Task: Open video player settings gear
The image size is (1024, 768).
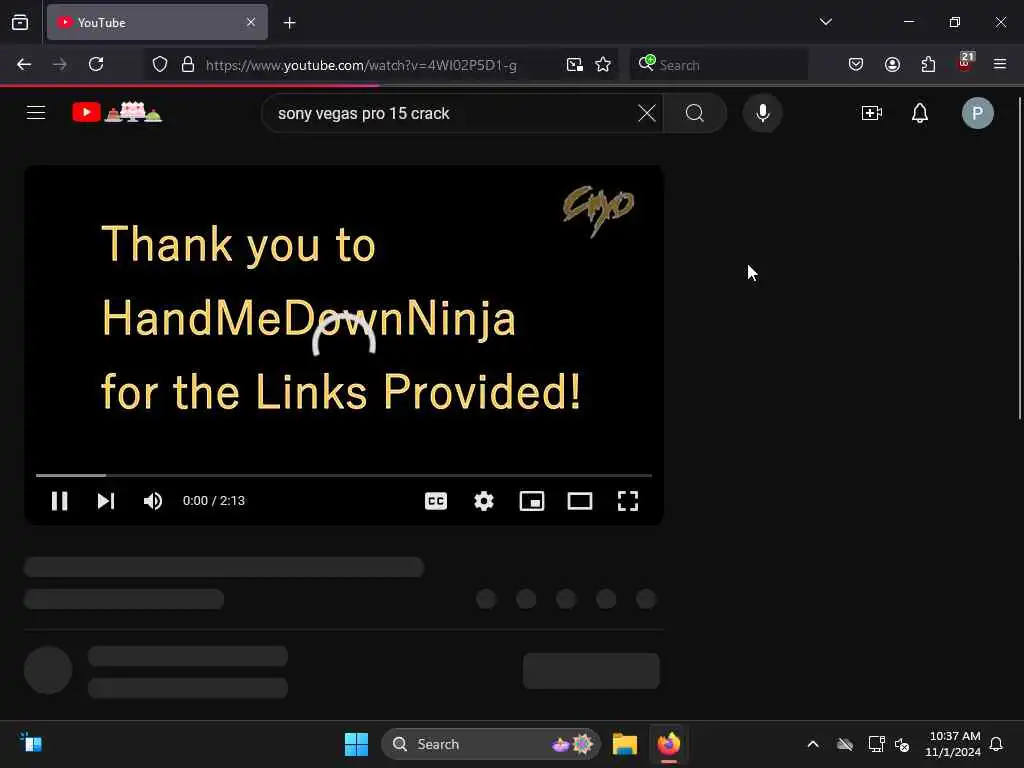Action: [484, 501]
